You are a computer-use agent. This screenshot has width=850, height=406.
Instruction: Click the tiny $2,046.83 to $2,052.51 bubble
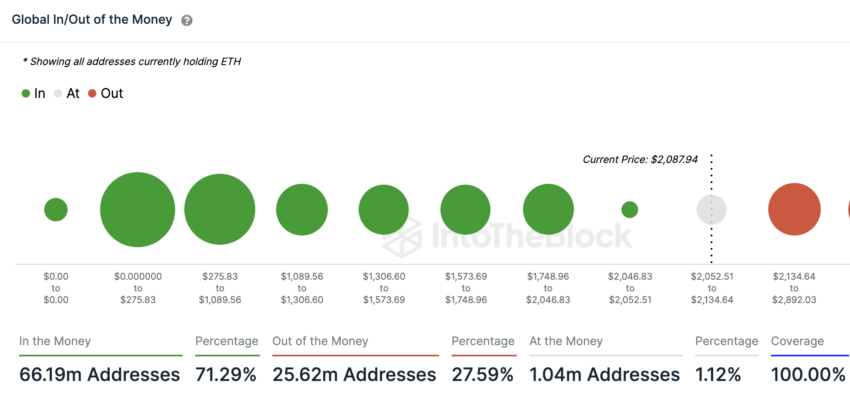click(x=629, y=210)
